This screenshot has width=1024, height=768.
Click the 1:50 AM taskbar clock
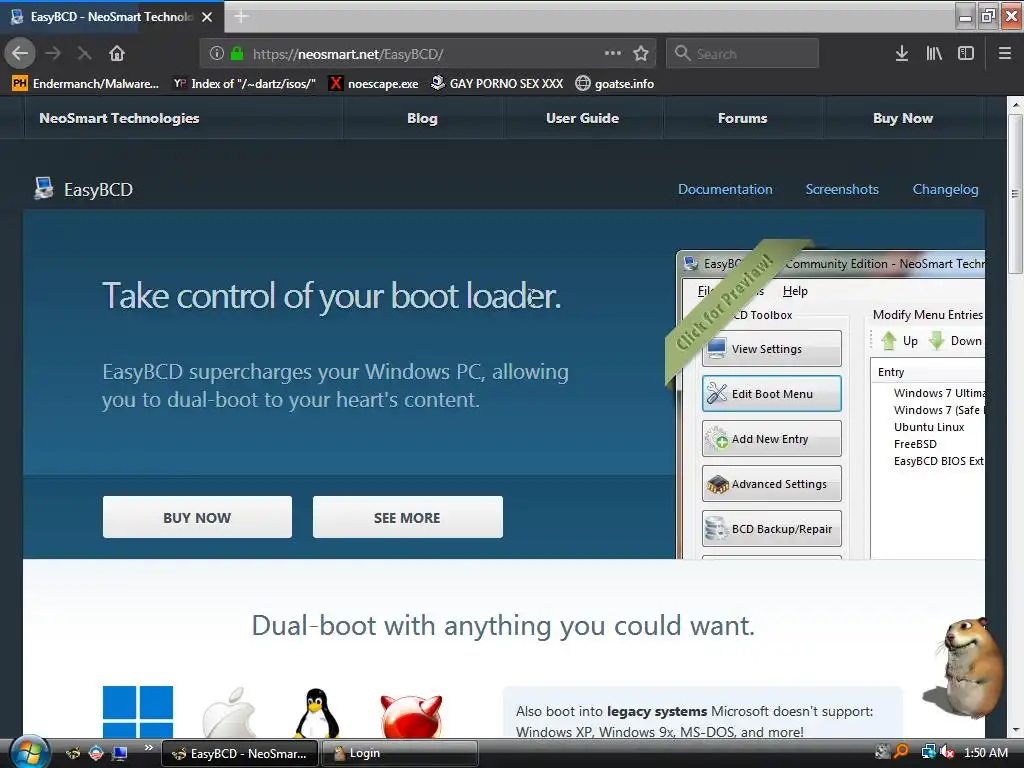point(985,753)
